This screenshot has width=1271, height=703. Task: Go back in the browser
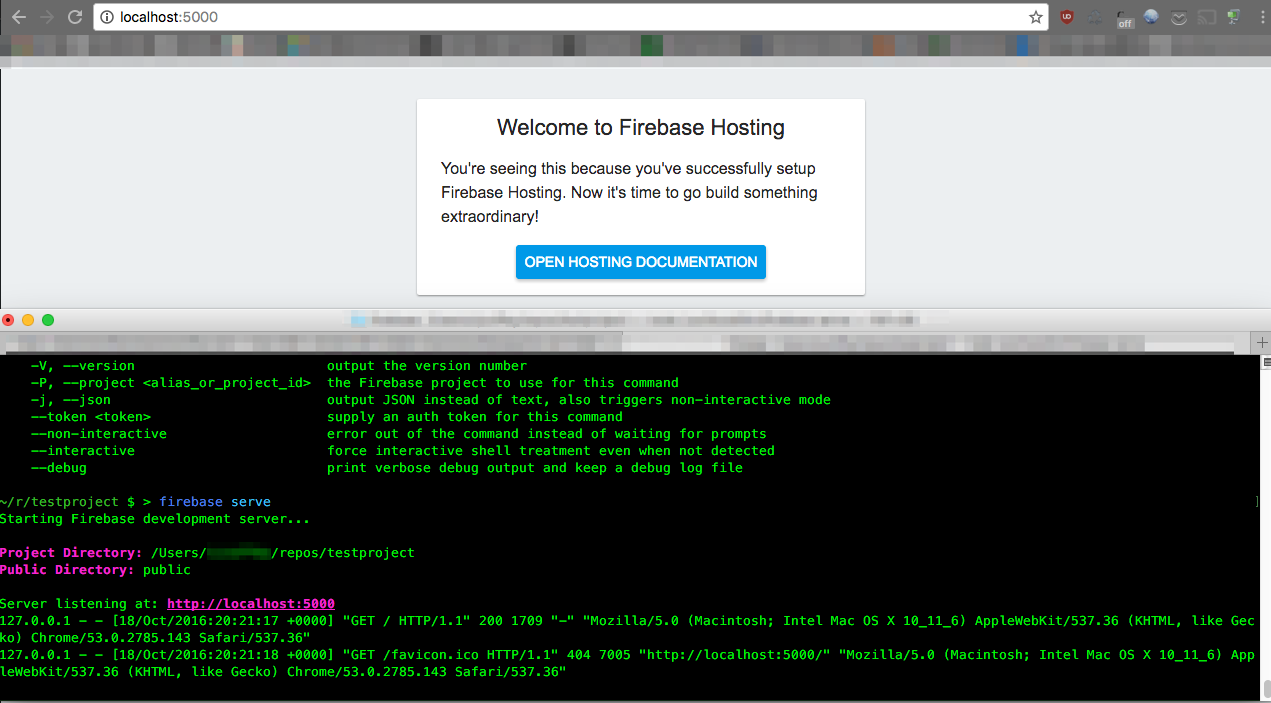pos(19,17)
